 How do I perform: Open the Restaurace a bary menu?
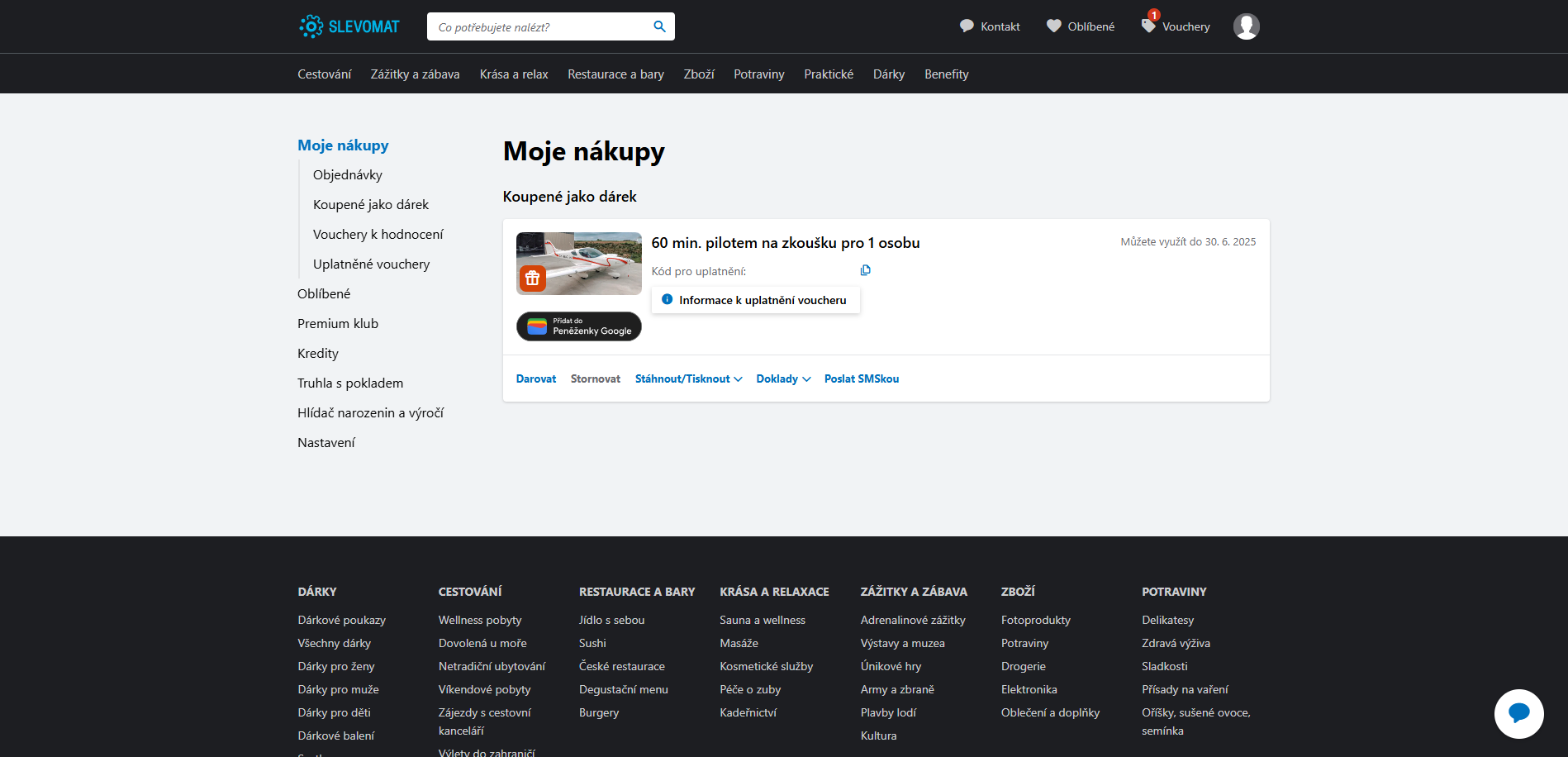[615, 74]
